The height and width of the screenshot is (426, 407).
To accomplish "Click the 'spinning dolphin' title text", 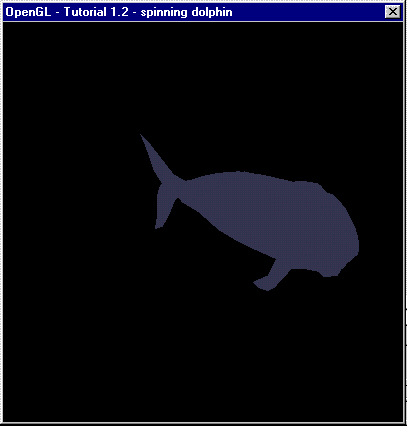I will pos(187,13).
